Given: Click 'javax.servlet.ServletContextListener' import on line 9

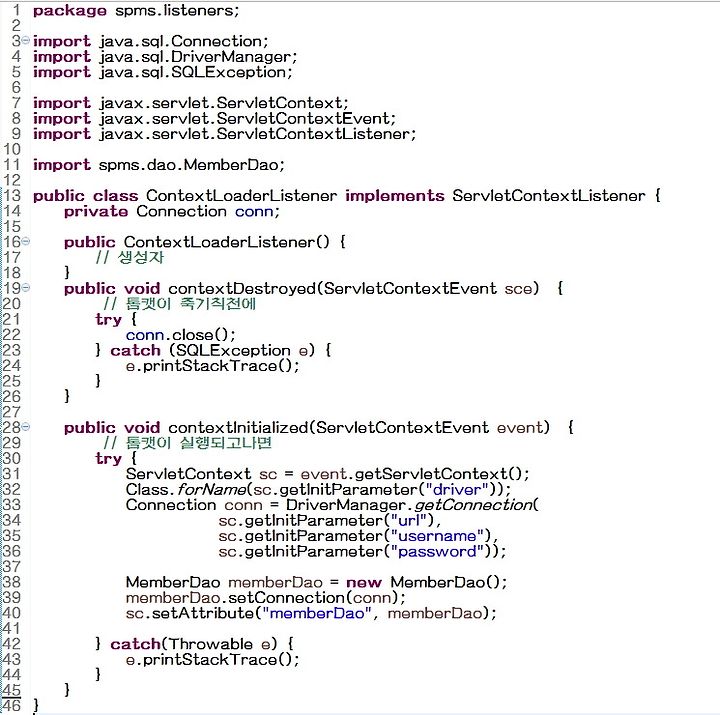Looking at the screenshot, I should click(255, 134).
